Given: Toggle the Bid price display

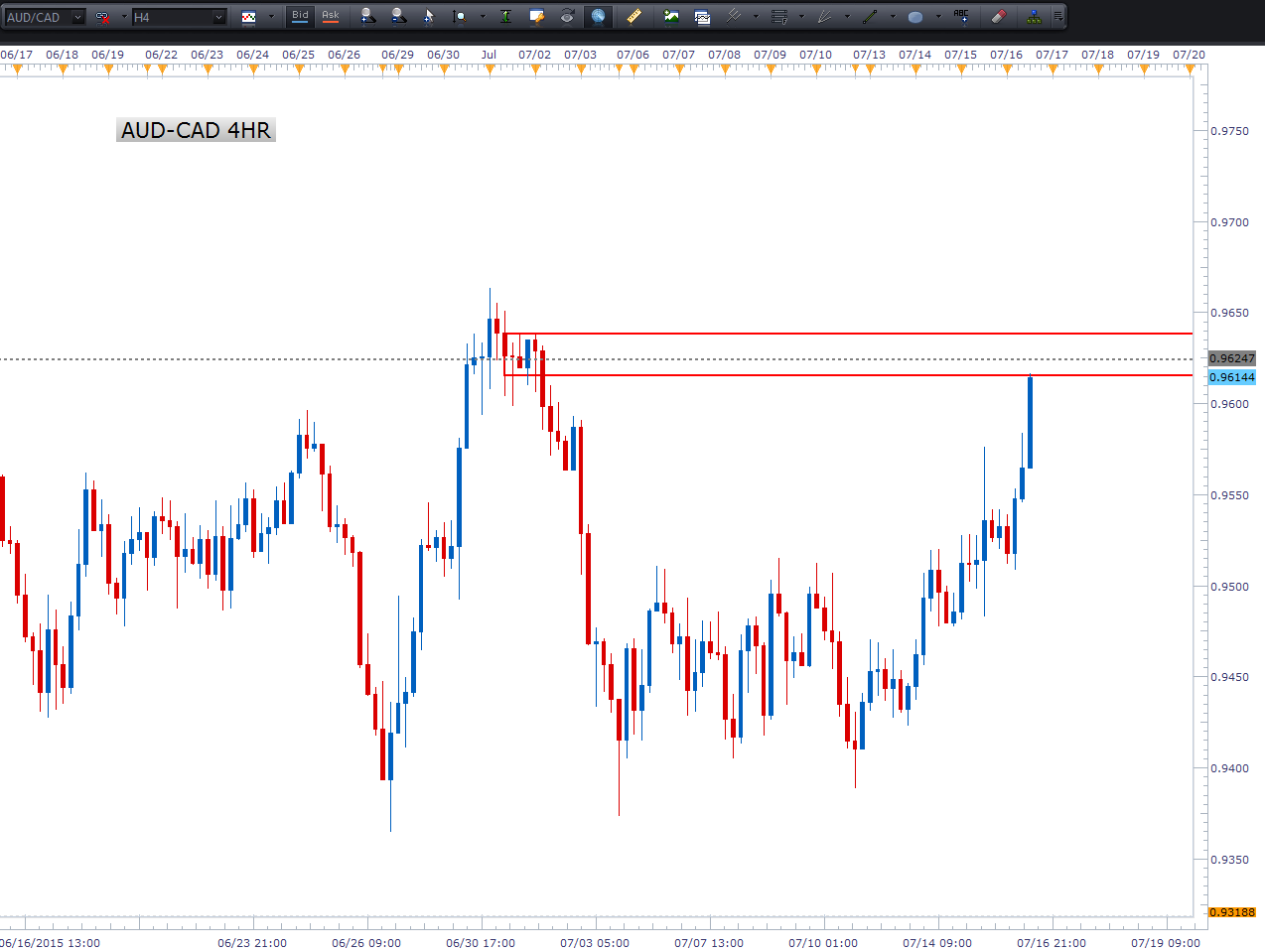Looking at the screenshot, I should click(x=300, y=17).
